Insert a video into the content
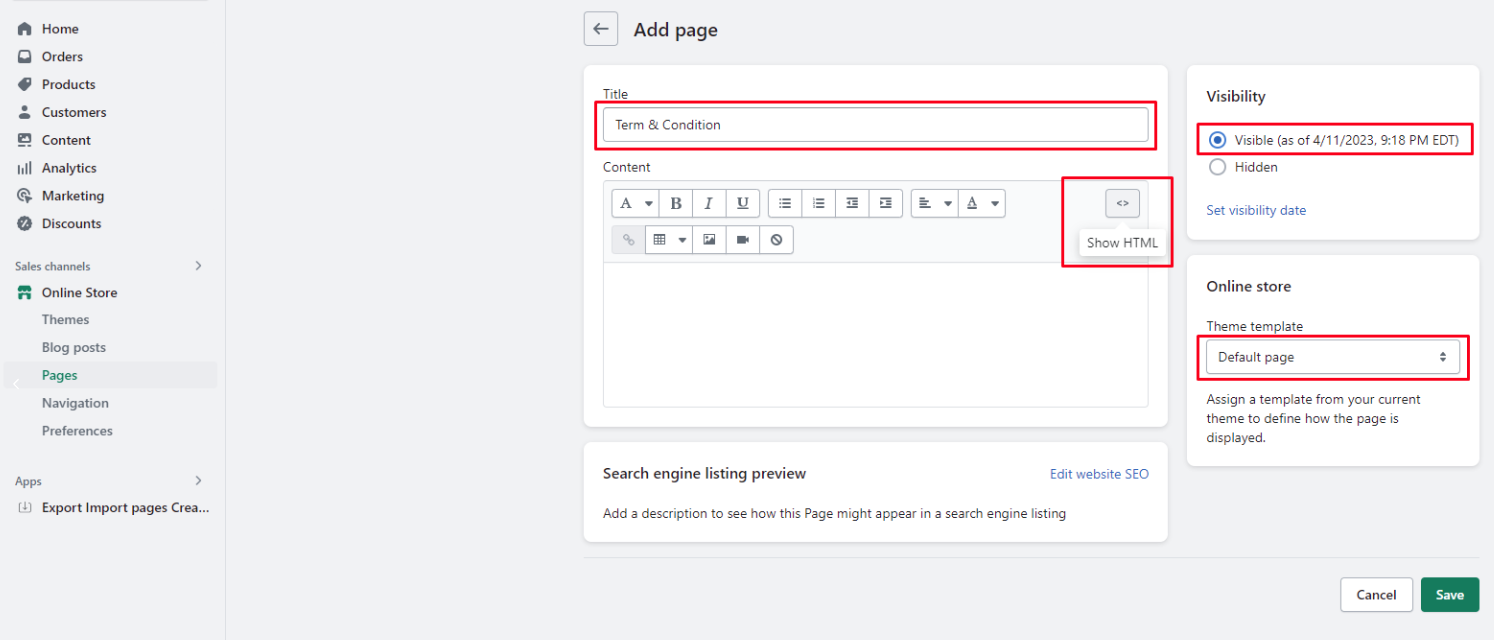1494x640 pixels. coord(743,240)
